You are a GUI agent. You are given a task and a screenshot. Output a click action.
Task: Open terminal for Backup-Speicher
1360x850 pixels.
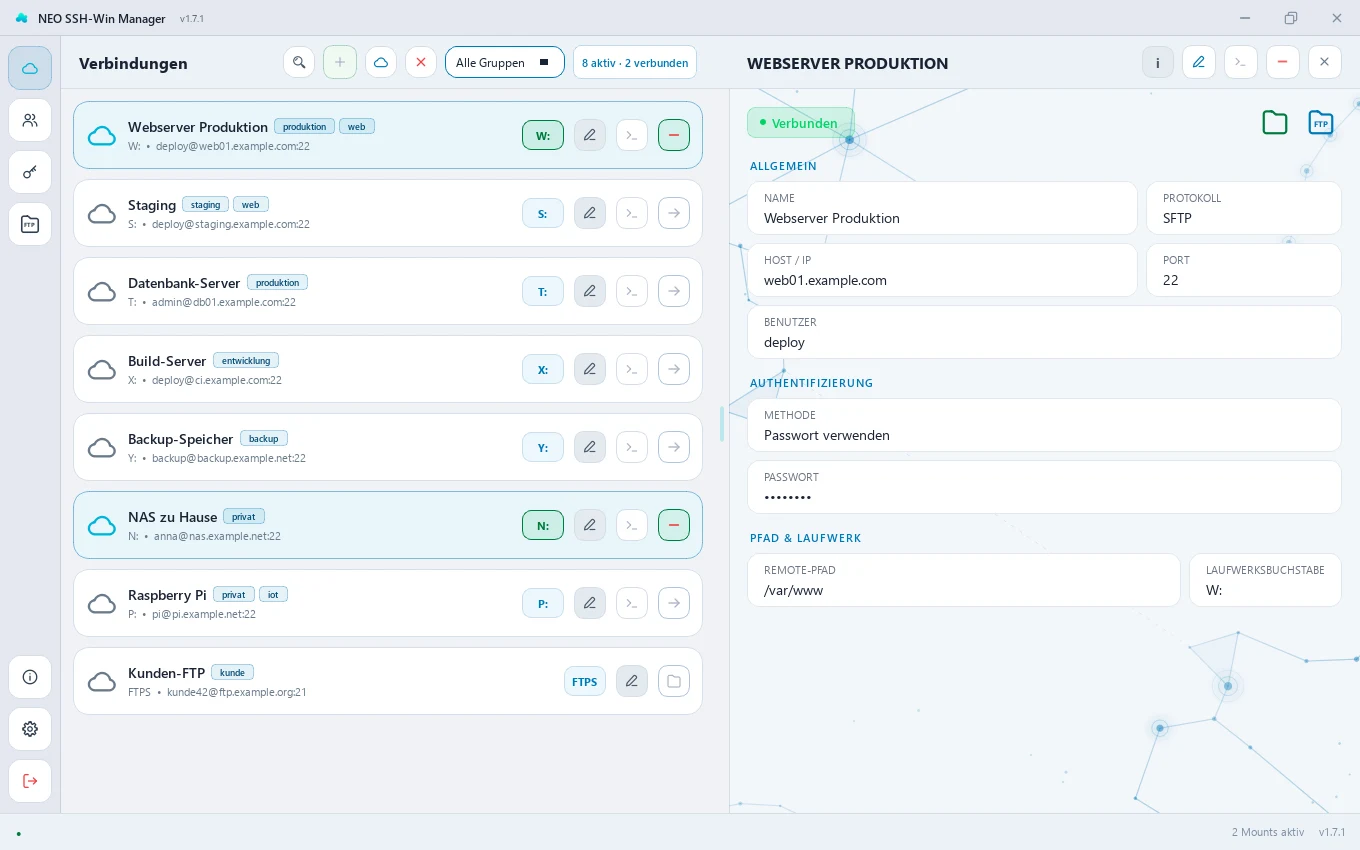click(x=632, y=447)
